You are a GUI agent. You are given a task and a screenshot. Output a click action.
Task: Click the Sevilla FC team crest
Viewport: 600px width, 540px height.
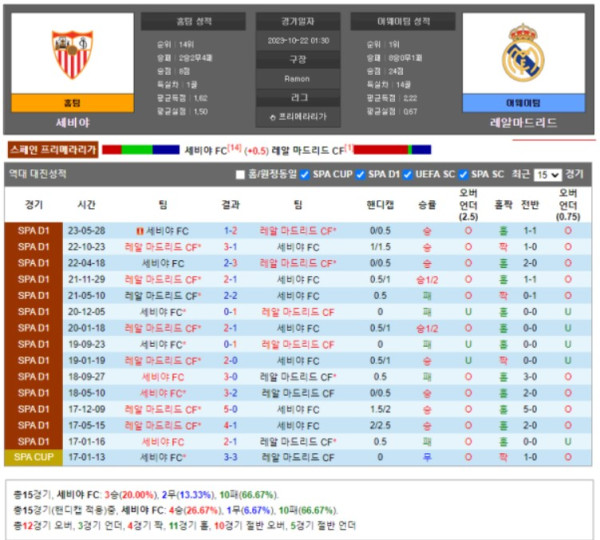[x=72, y=53]
